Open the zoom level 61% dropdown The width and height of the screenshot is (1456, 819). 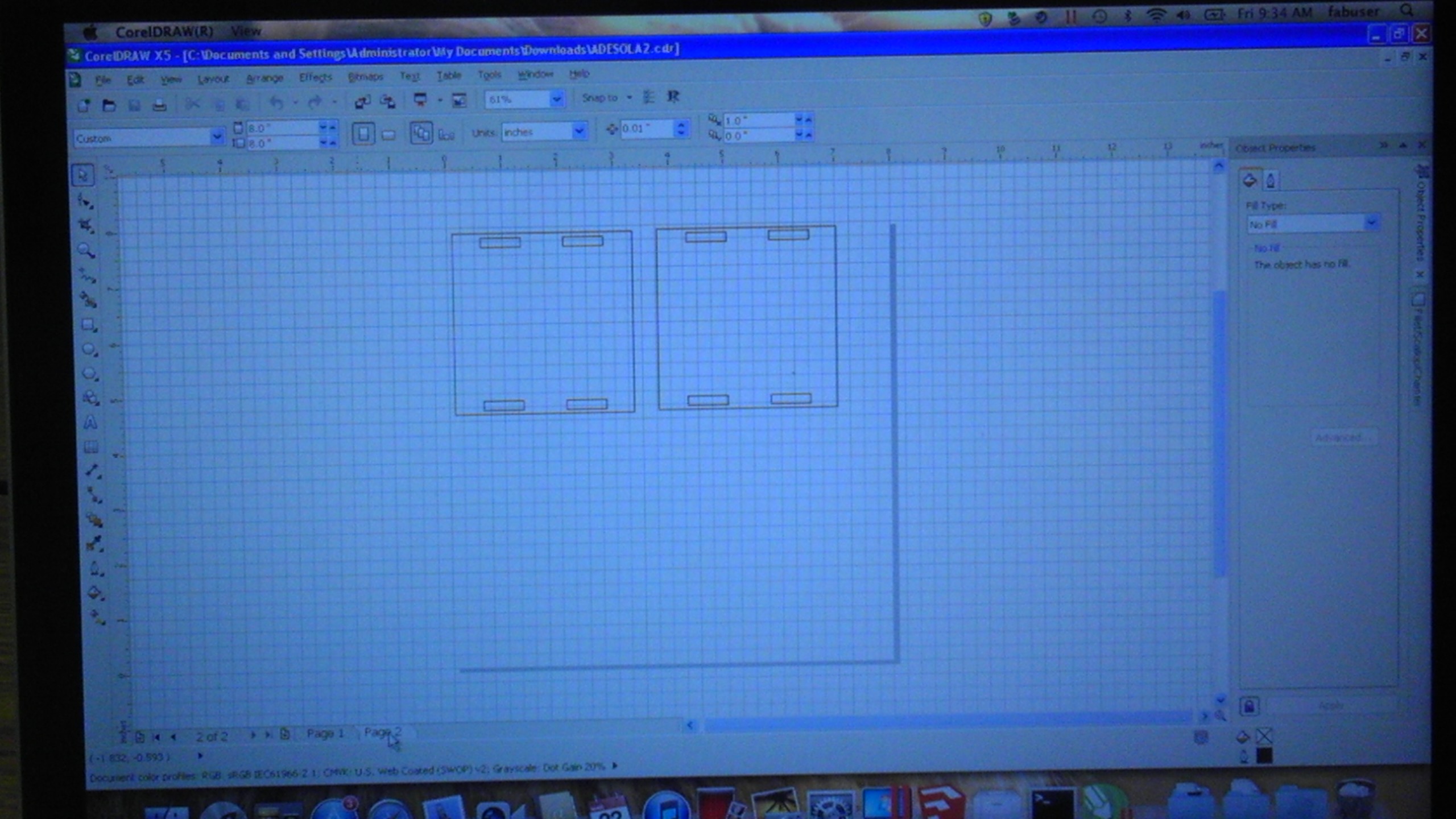556,100
